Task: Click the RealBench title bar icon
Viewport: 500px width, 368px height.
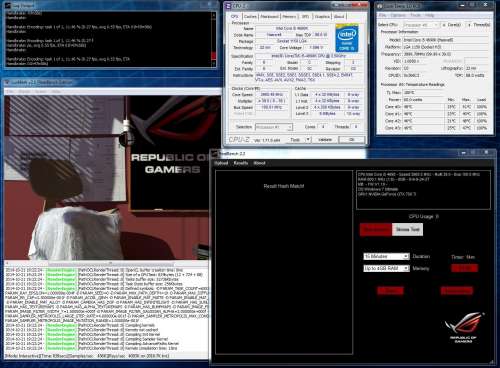Action: click(216, 153)
